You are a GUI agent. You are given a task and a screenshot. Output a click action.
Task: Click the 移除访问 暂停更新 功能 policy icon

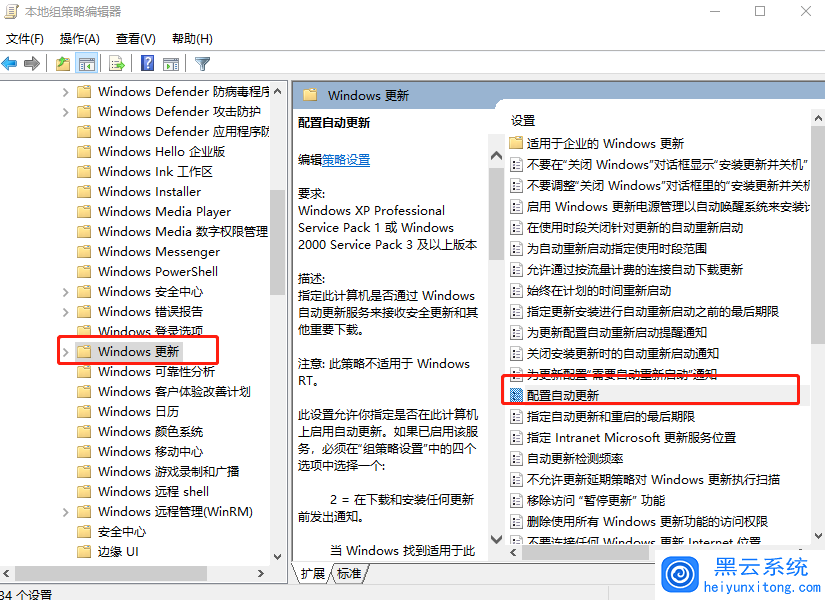pyautogui.click(x=516, y=501)
